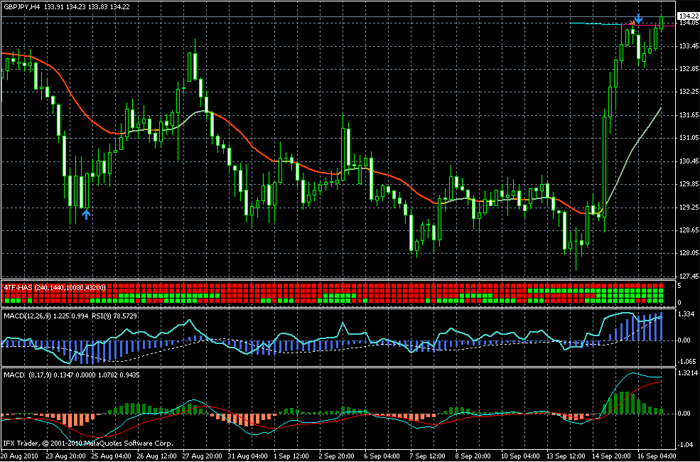Click the 131.05 price axis label
700x462 pixels.
(688, 138)
